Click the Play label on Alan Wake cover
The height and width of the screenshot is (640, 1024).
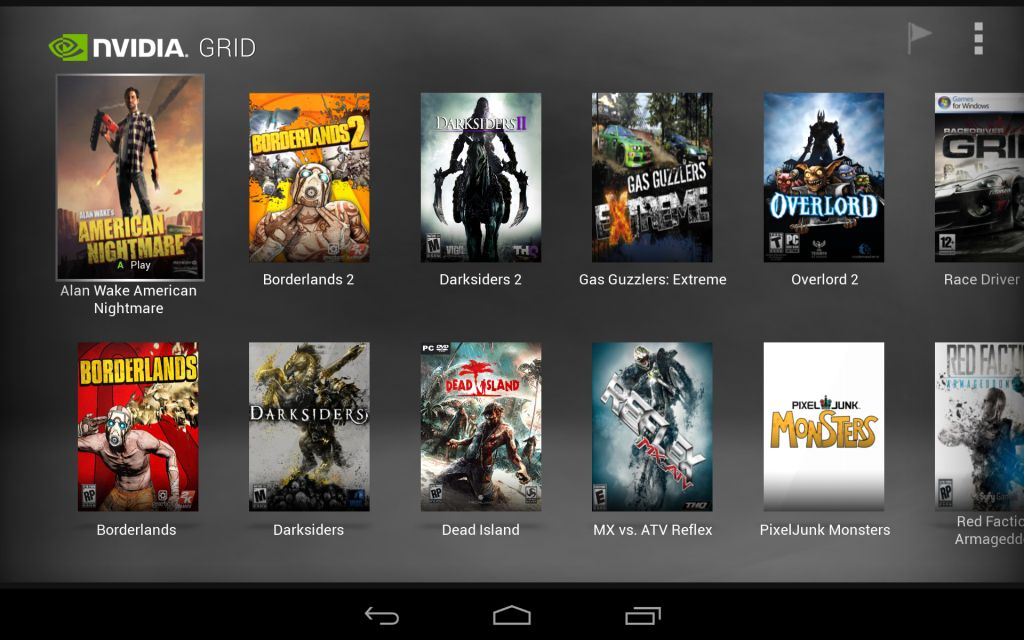135,265
